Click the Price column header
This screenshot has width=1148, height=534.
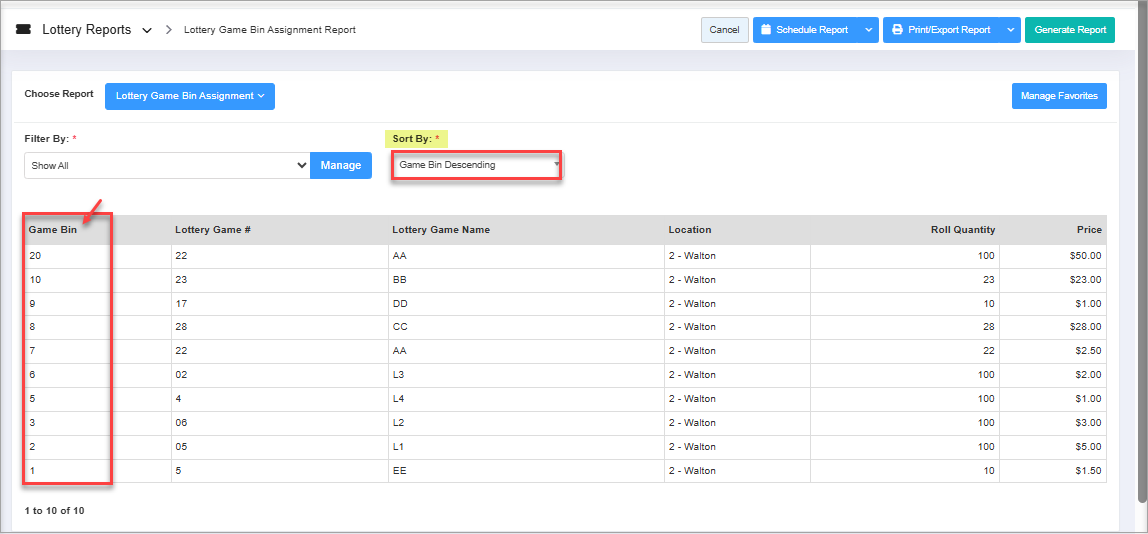coord(1089,230)
